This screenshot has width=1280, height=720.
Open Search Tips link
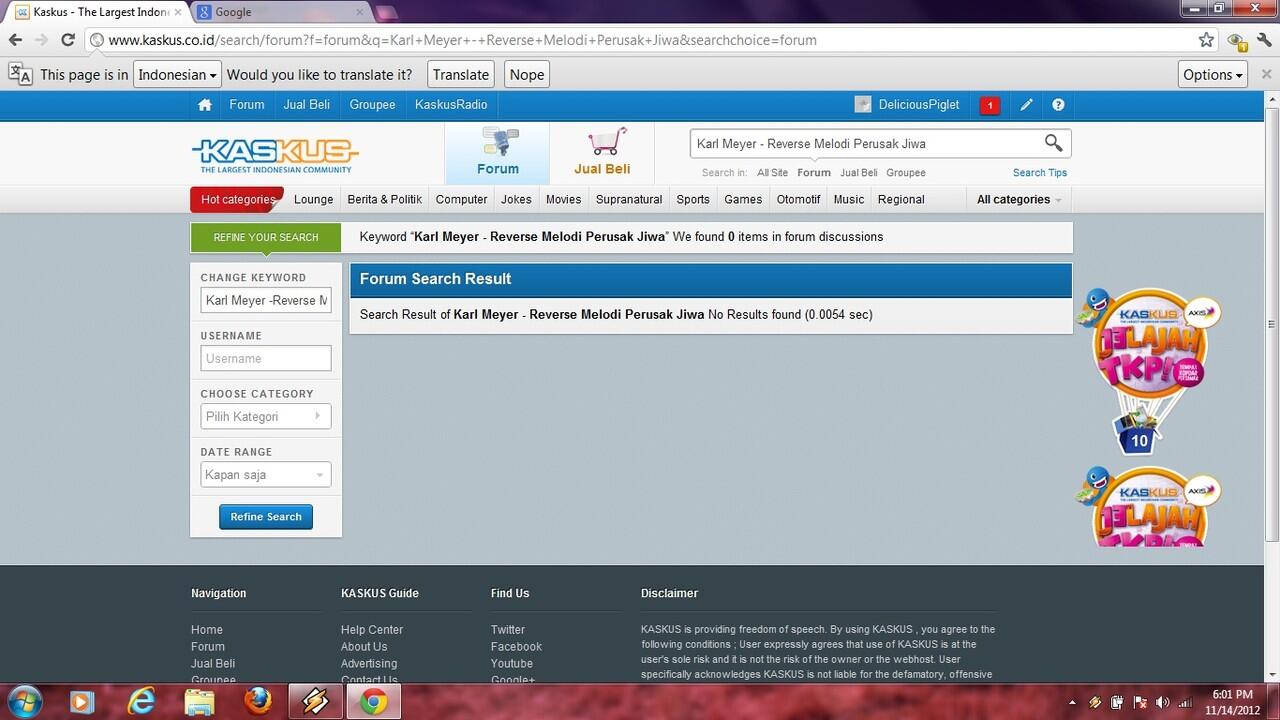click(1040, 173)
